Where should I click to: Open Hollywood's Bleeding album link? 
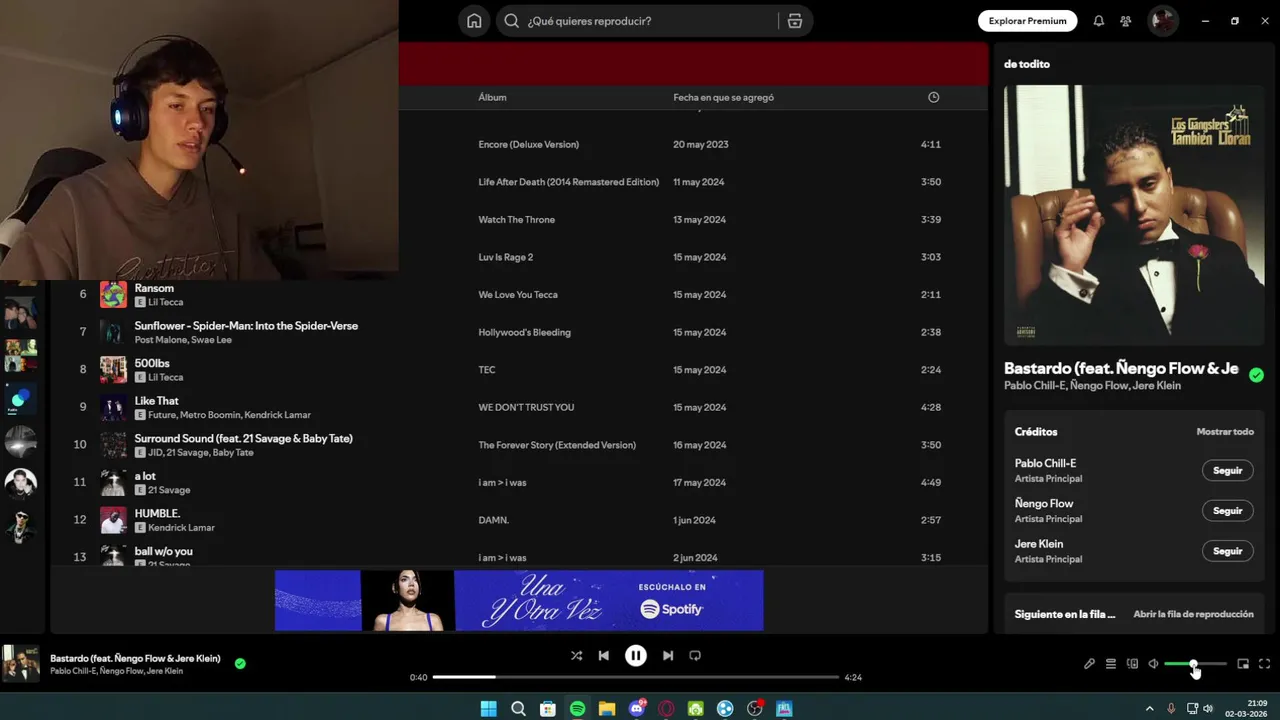tap(524, 332)
